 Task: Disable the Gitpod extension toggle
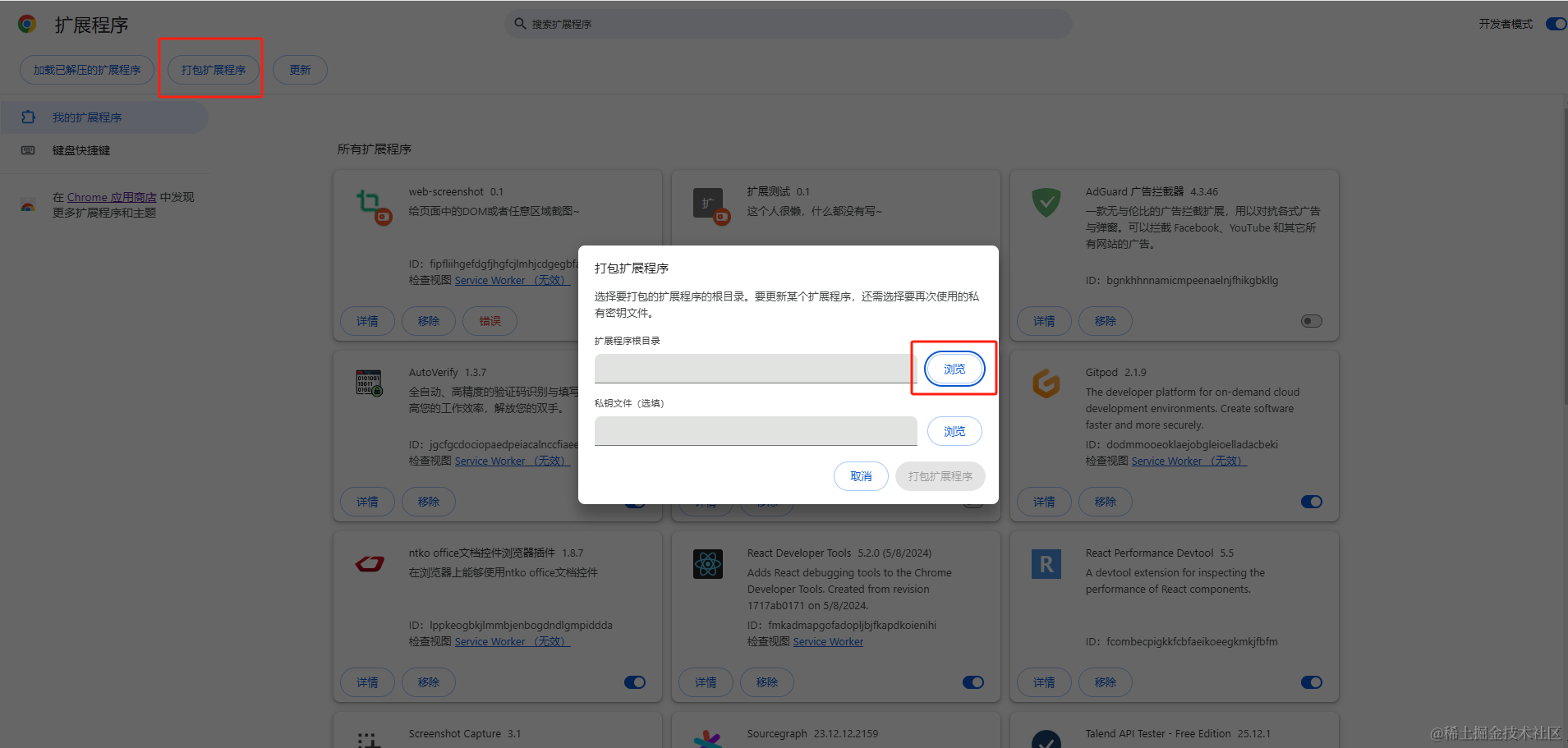(1312, 502)
